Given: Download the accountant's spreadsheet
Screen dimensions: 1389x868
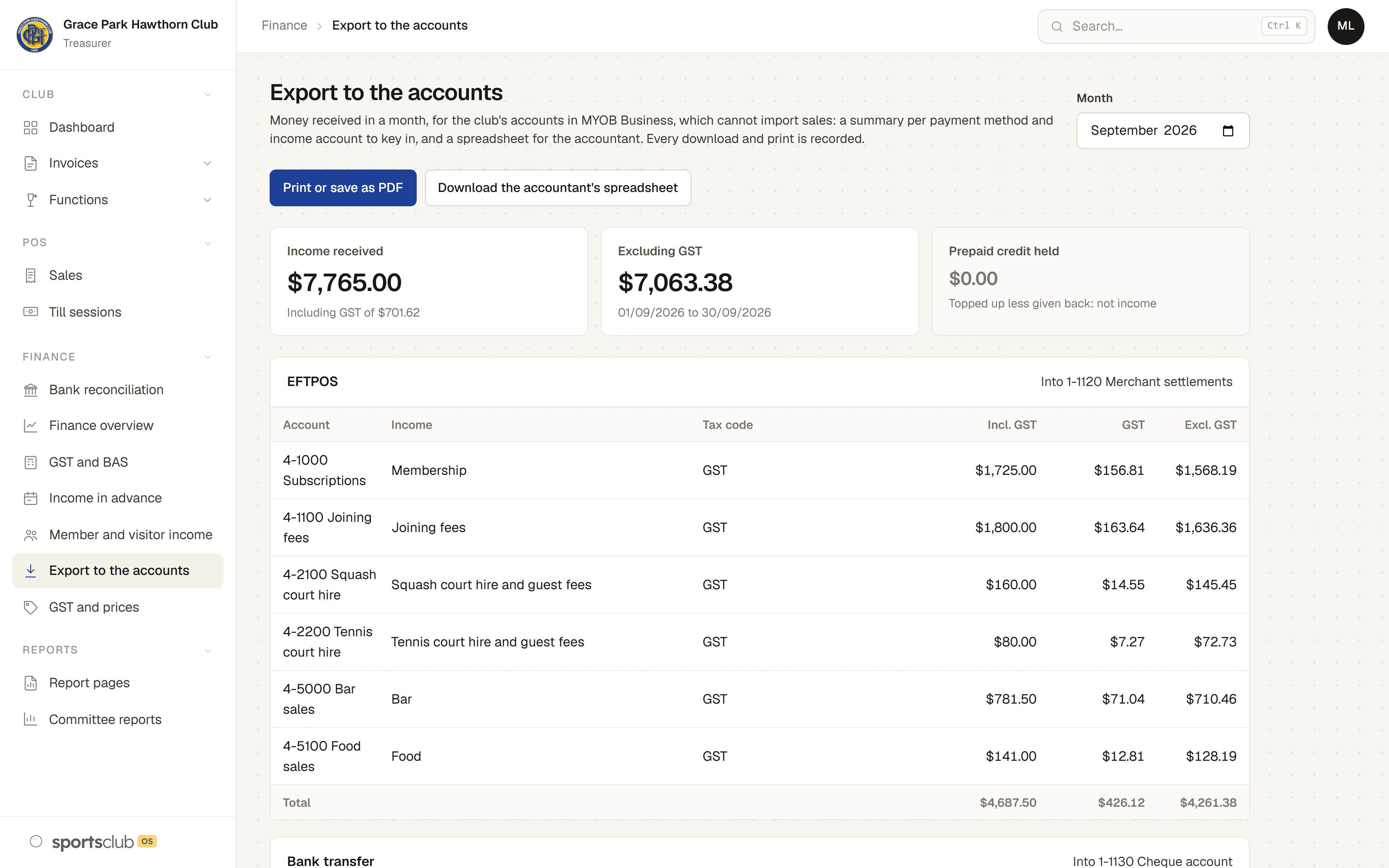Looking at the screenshot, I should [x=557, y=188].
